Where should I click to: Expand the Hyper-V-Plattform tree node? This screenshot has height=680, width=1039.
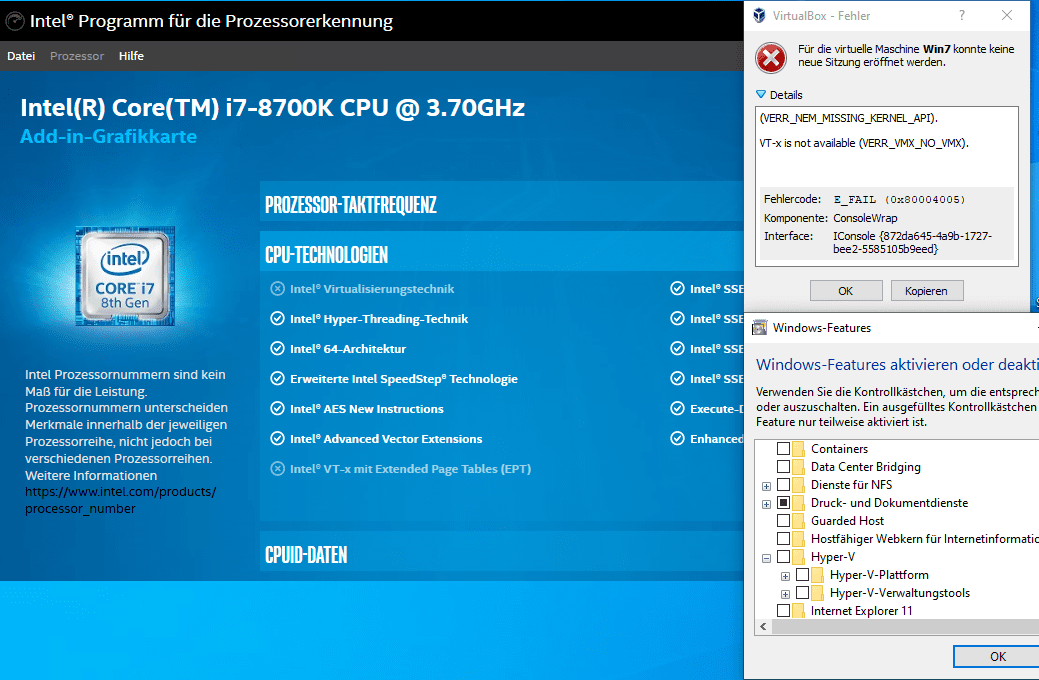(x=785, y=576)
